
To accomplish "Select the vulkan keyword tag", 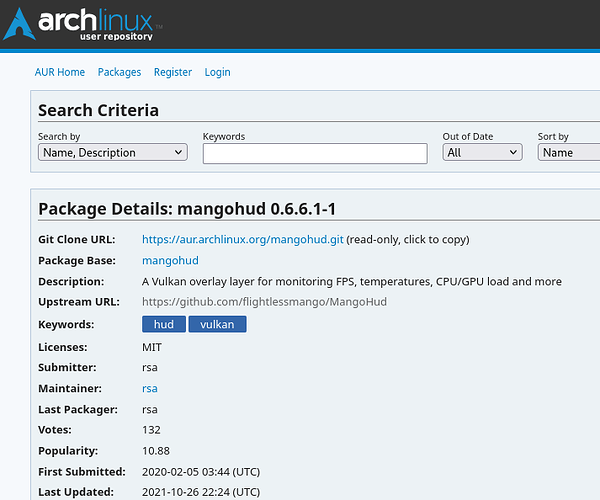I will (x=217, y=324).
